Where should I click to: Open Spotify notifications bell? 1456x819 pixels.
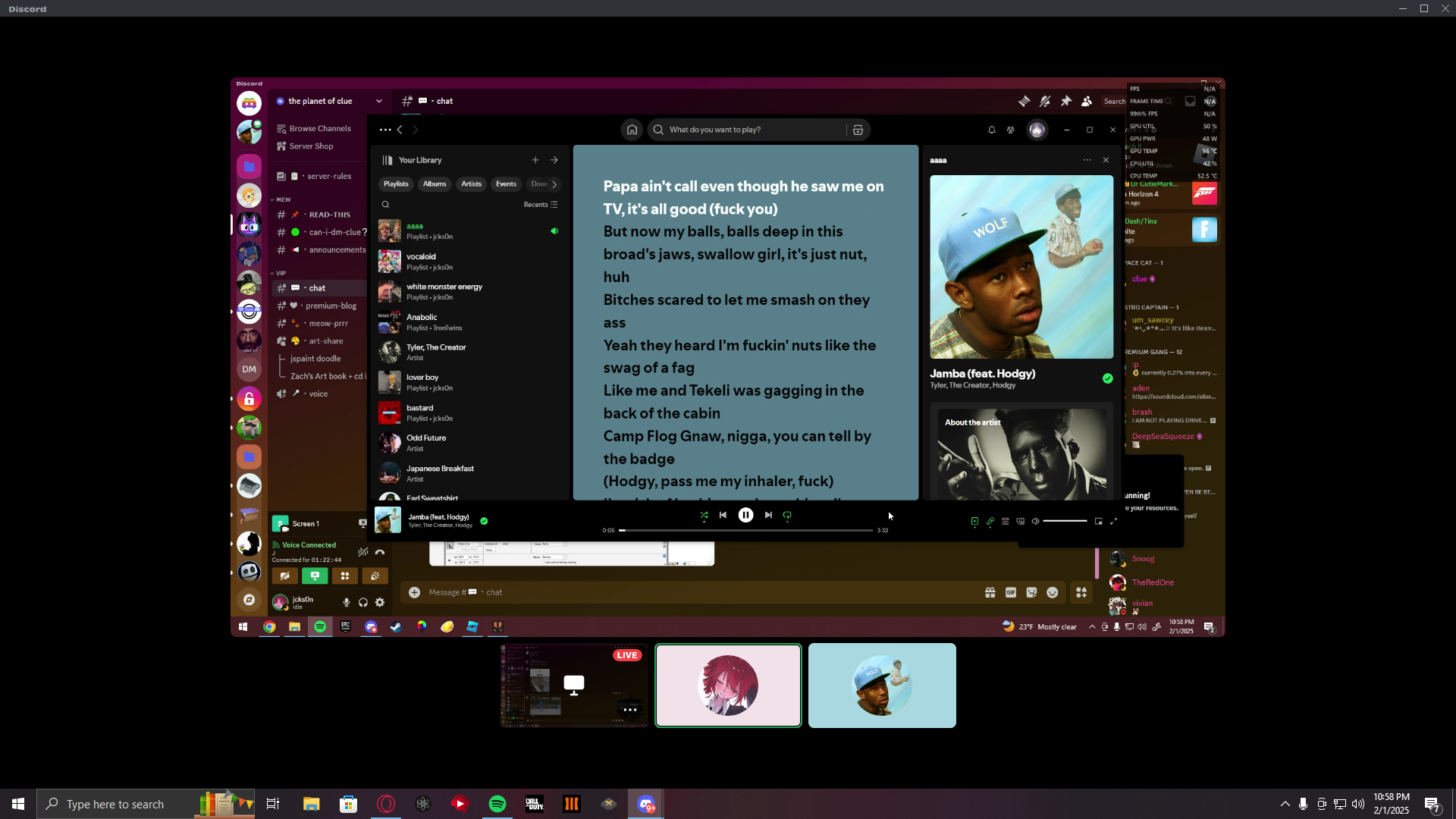tap(991, 130)
